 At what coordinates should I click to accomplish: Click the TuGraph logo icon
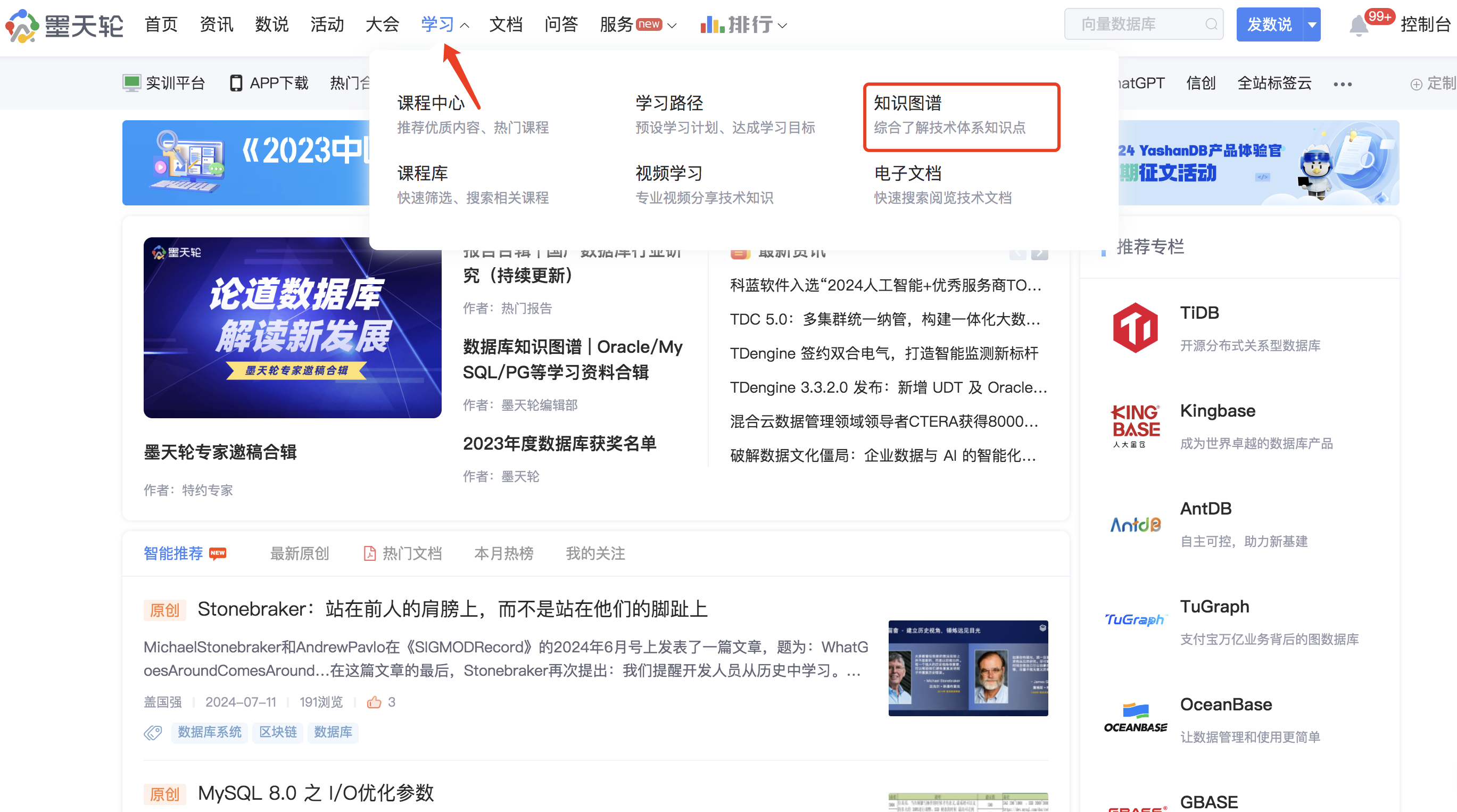[x=1135, y=620]
